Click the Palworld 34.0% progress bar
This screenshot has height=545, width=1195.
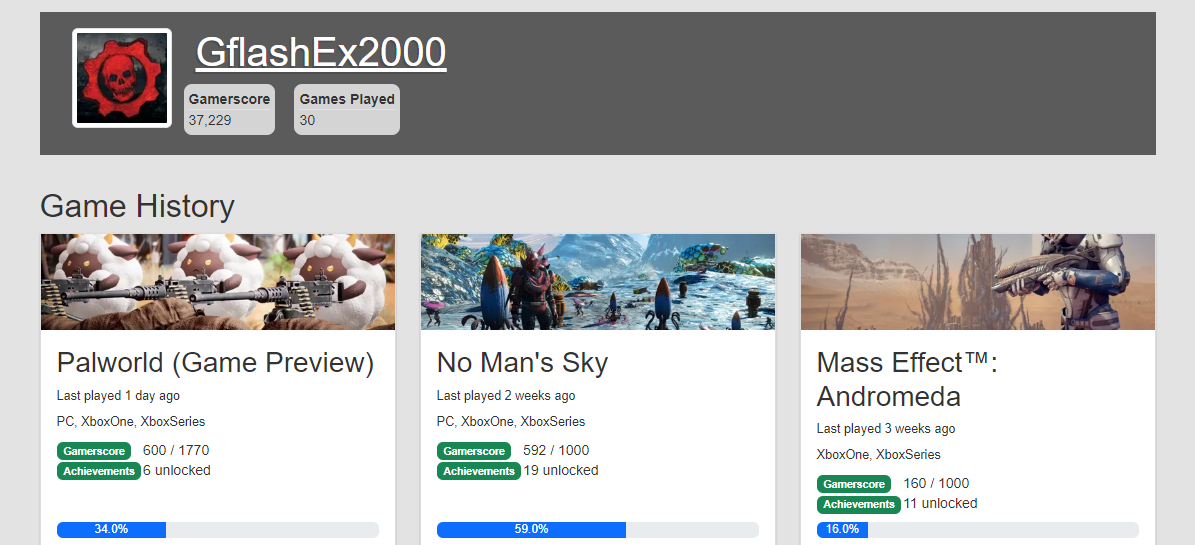click(x=218, y=530)
